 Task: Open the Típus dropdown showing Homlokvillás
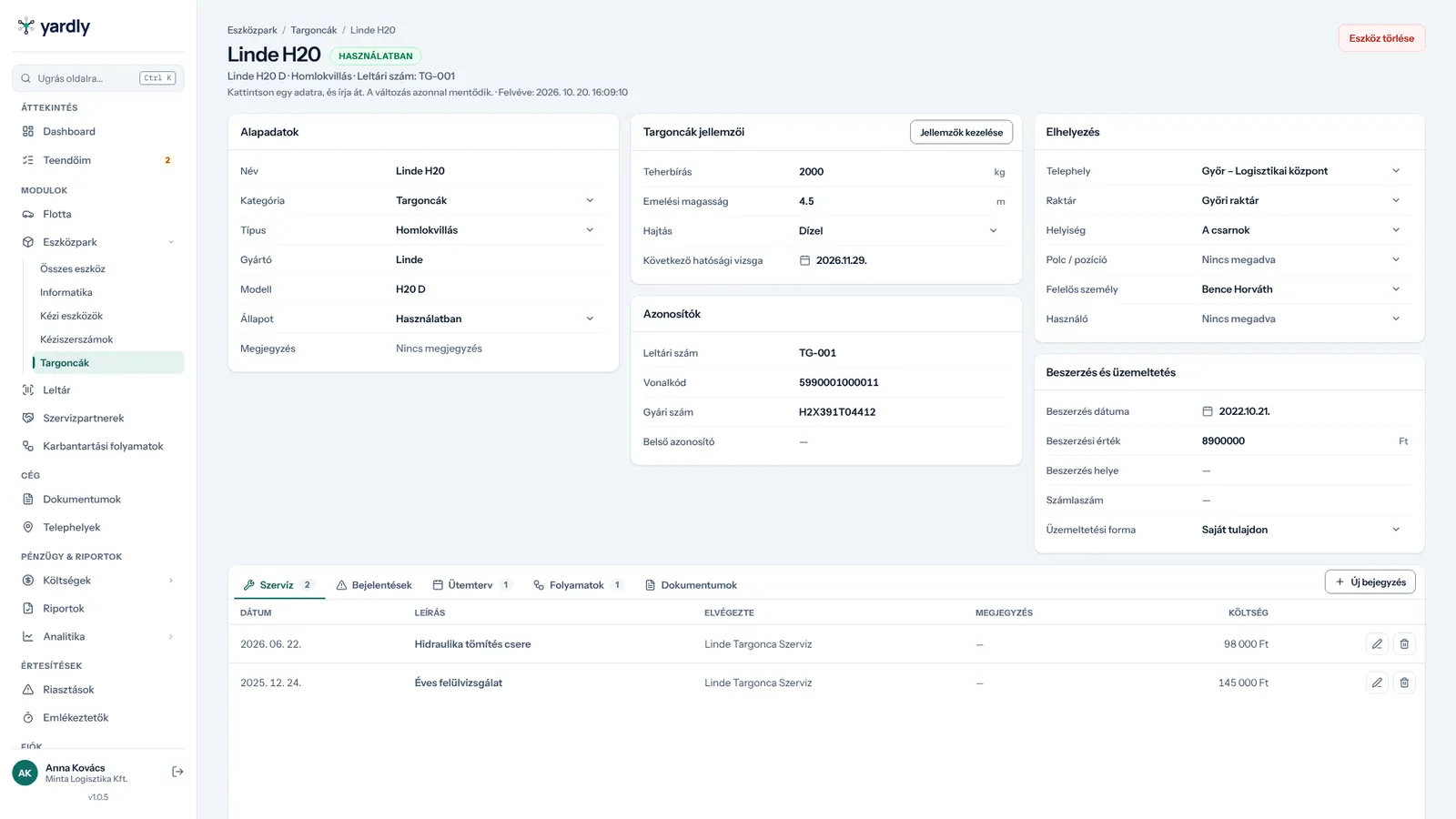pyautogui.click(x=497, y=230)
